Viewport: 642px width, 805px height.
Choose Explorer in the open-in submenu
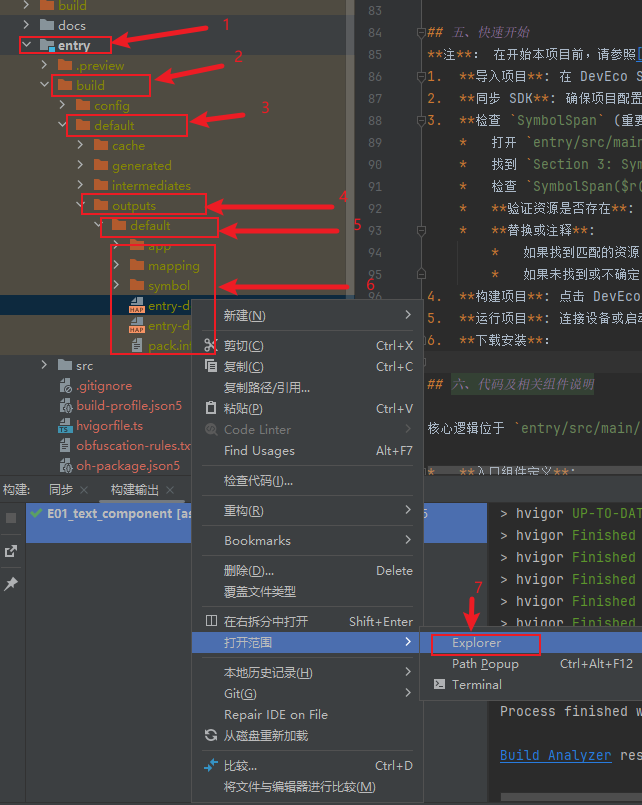coord(531,643)
